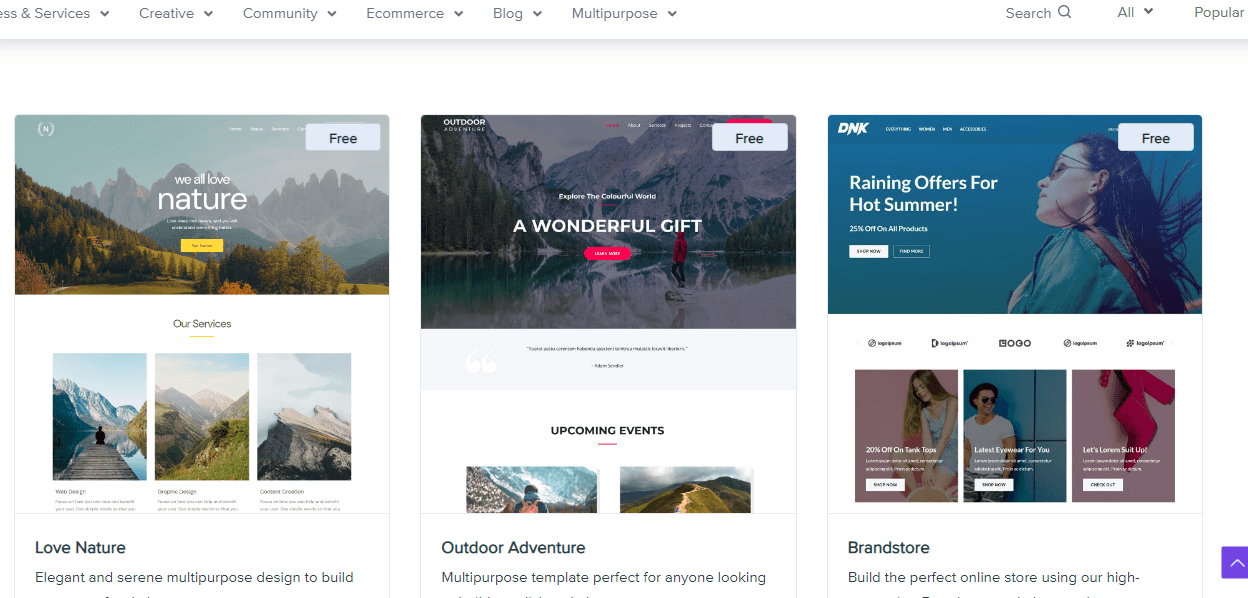
Task: Click the purple scroll-to-top arrow button
Action: (x=1235, y=562)
